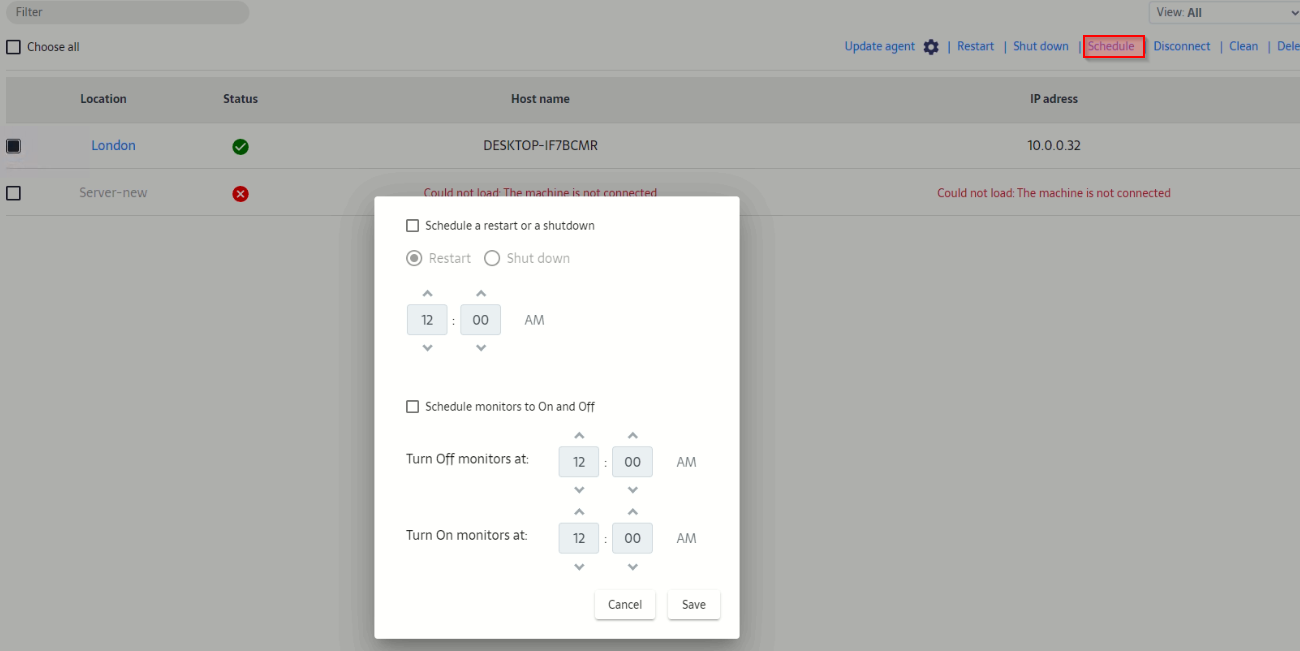1300x651 pixels.
Task: Decrease Turn Off monitors minutes arrow
Action: tap(632, 490)
